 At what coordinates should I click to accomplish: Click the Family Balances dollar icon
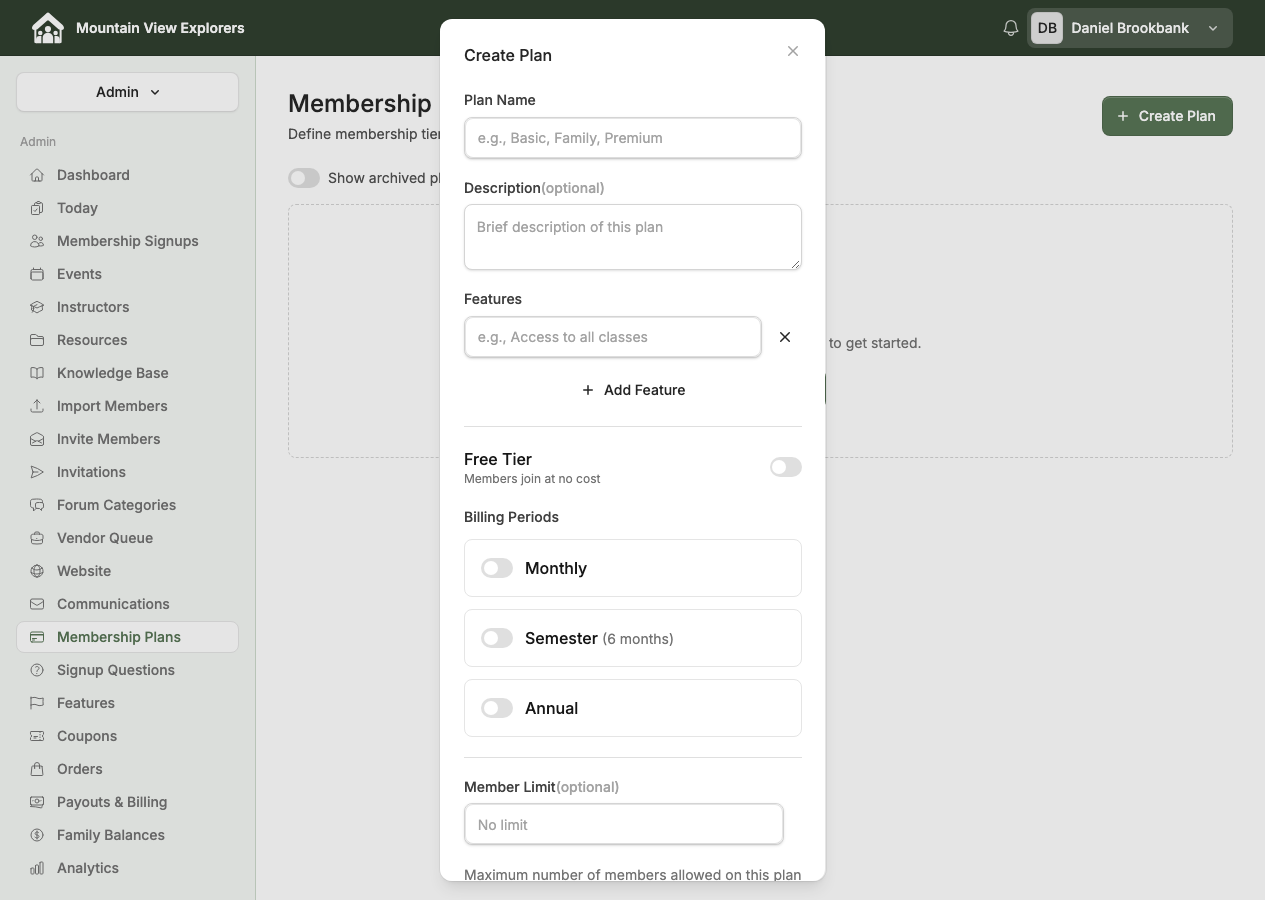(x=37, y=835)
